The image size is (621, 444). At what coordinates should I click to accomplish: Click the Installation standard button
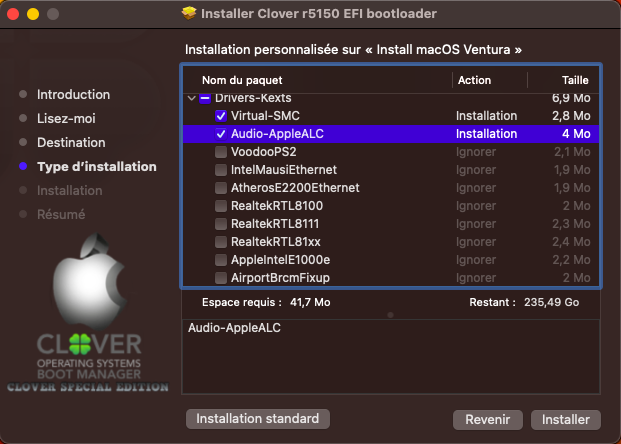pyautogui.click(x=258, y=419)
